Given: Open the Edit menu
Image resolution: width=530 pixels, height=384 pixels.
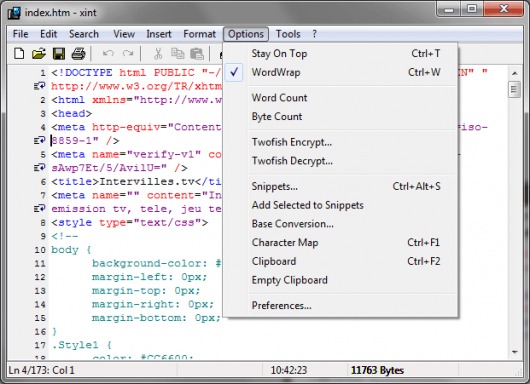Looking at the screenshot, I should coord(48,34).
